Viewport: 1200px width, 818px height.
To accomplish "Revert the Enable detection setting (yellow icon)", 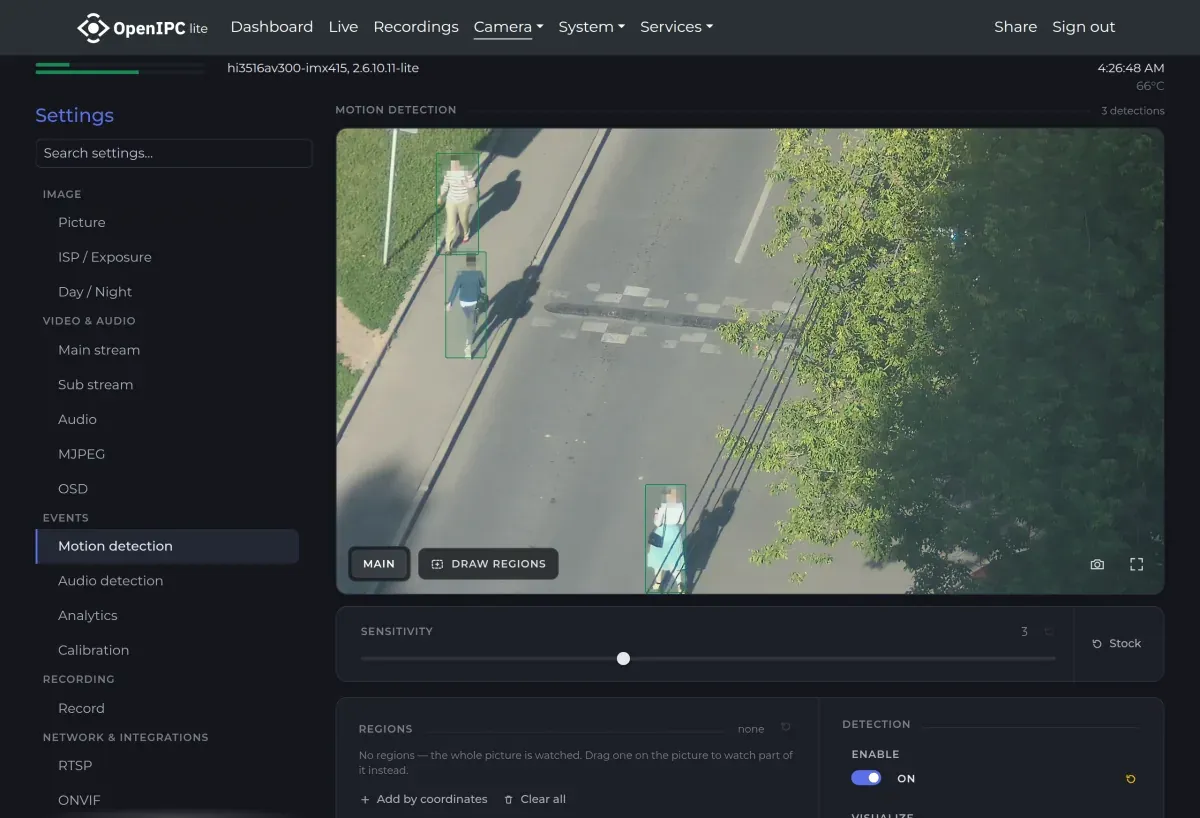I will (x=1130, y=779).
